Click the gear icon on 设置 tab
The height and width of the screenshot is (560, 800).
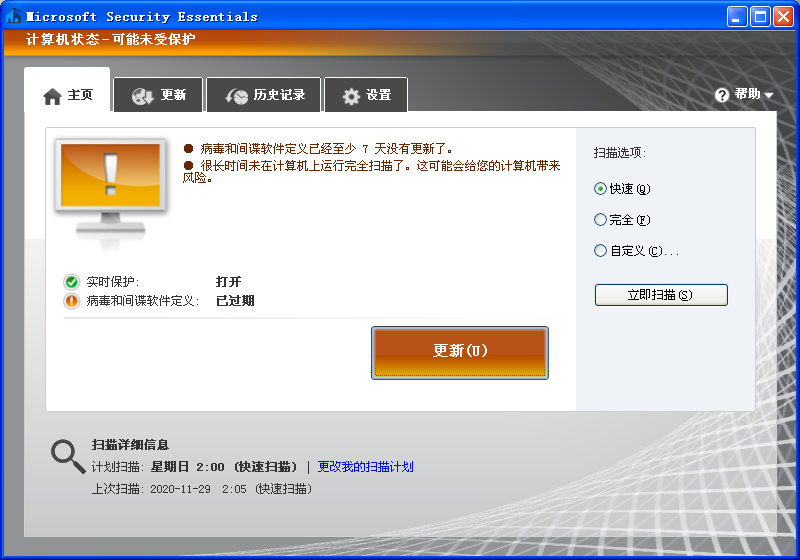351,96
